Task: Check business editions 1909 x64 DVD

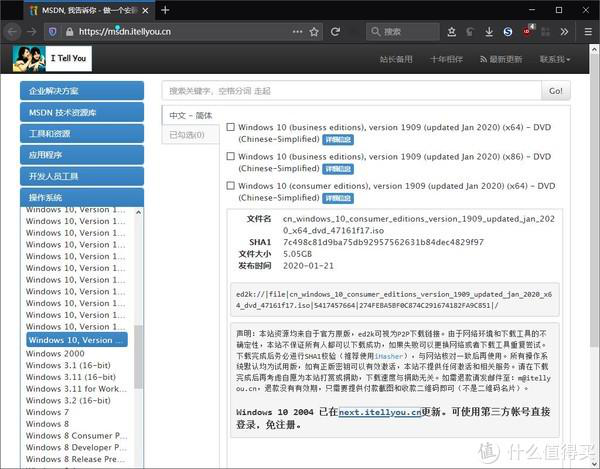Action: coord(230,127)
